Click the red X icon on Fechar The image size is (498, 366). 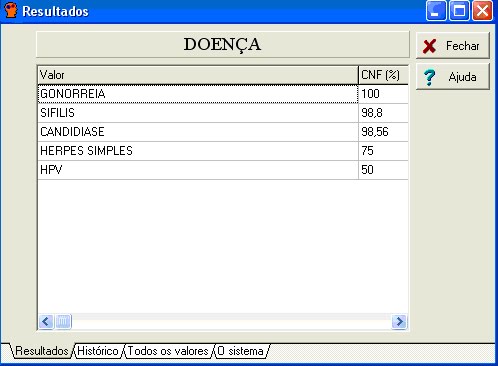pos(429,46)
